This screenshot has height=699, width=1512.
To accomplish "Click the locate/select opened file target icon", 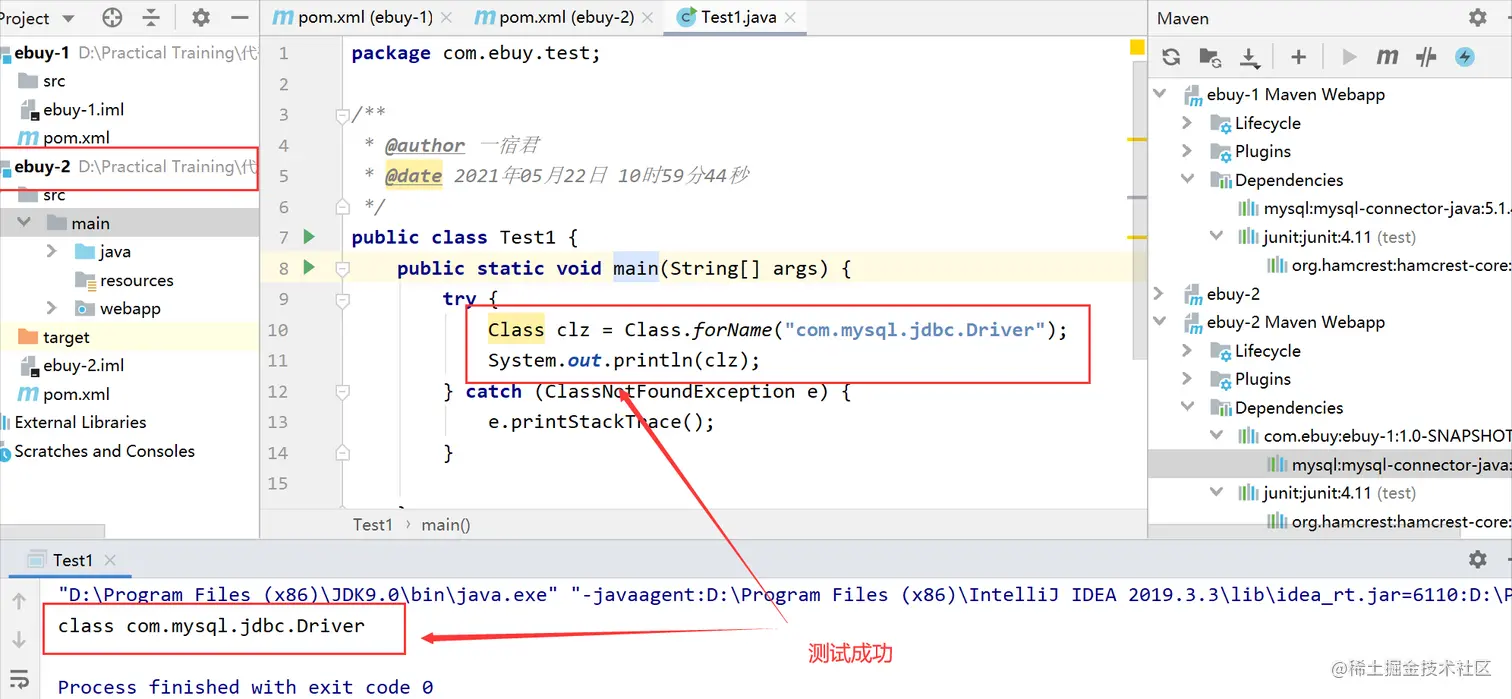I will pos(112,18).
